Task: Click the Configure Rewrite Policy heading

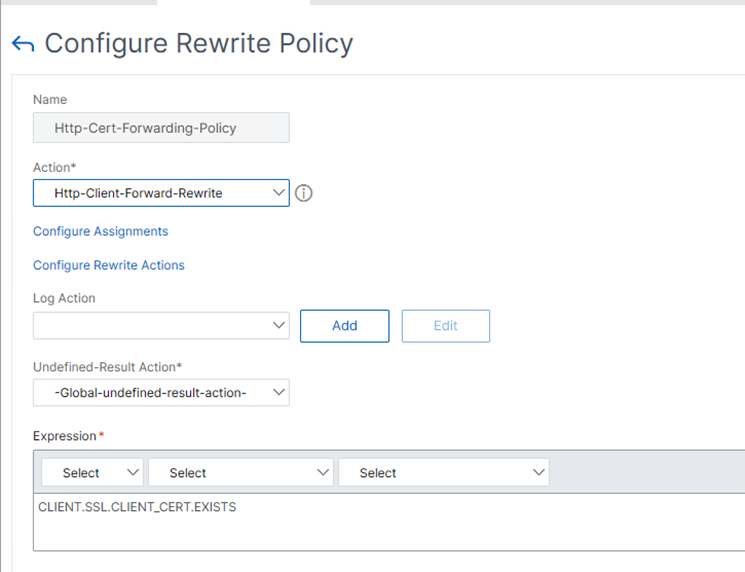Action: point(199,44)
